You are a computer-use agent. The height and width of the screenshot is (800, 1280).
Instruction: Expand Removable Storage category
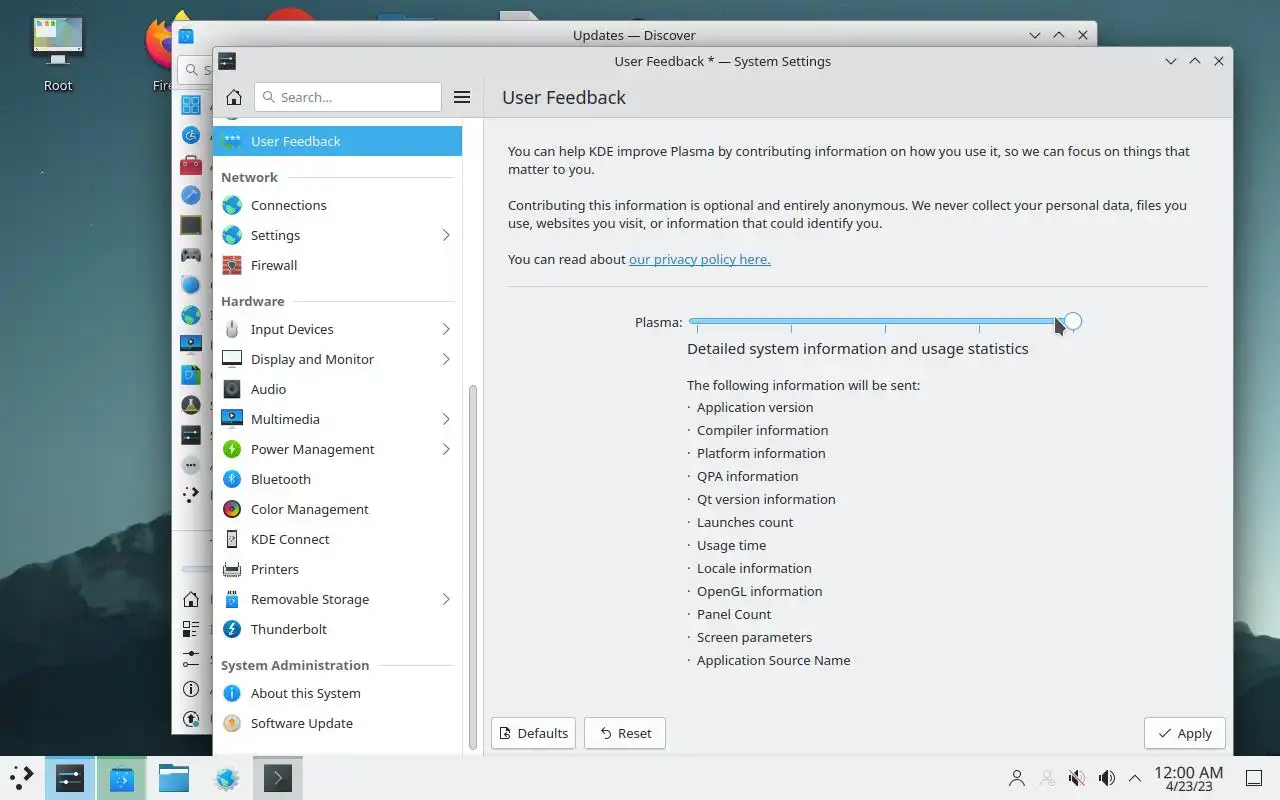tap(446, 599)
